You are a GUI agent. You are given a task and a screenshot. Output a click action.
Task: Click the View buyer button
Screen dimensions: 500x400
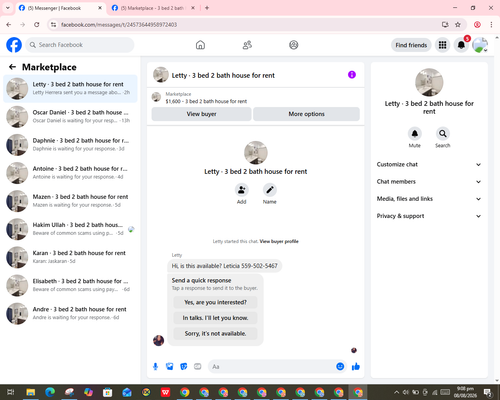tap(201, 114)
